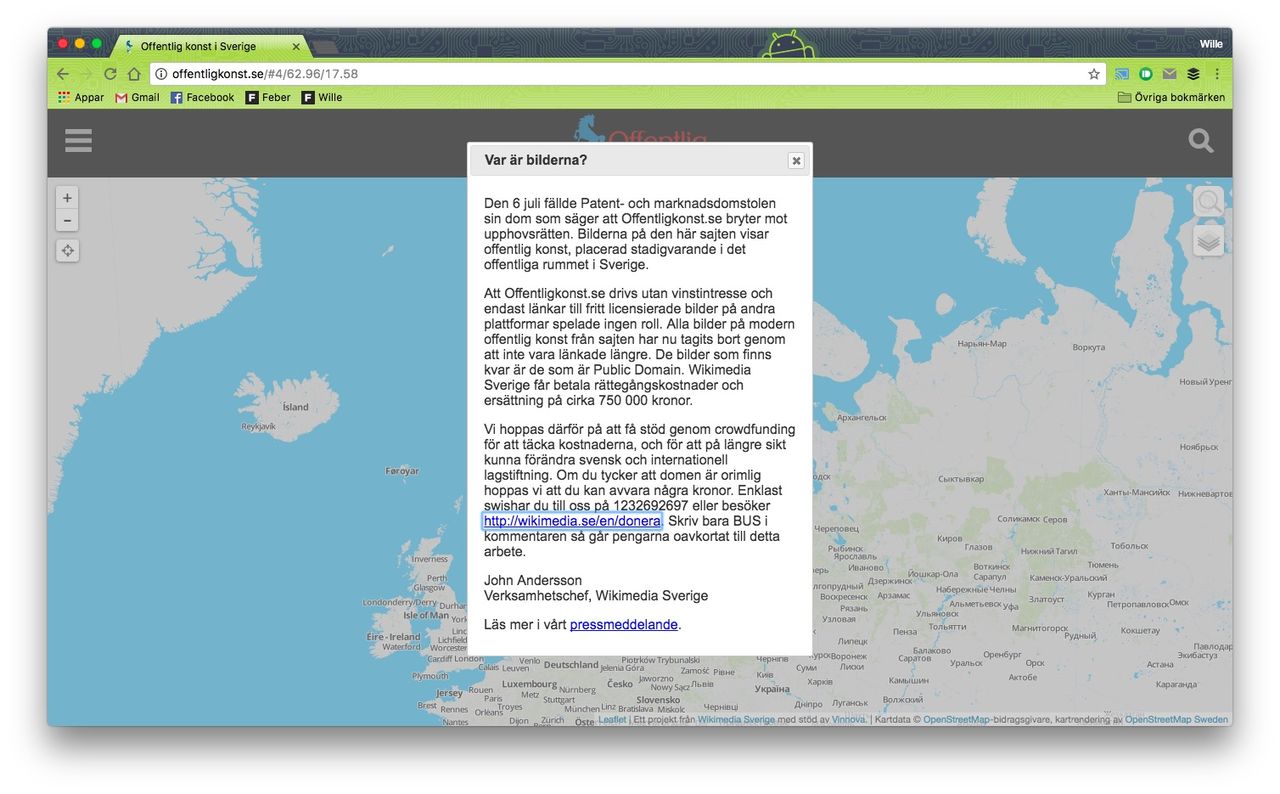Open the Chrome three-dot menu
This screenshot has width=1280, height=794.
pyautogui.click(x=1217, y=74)
